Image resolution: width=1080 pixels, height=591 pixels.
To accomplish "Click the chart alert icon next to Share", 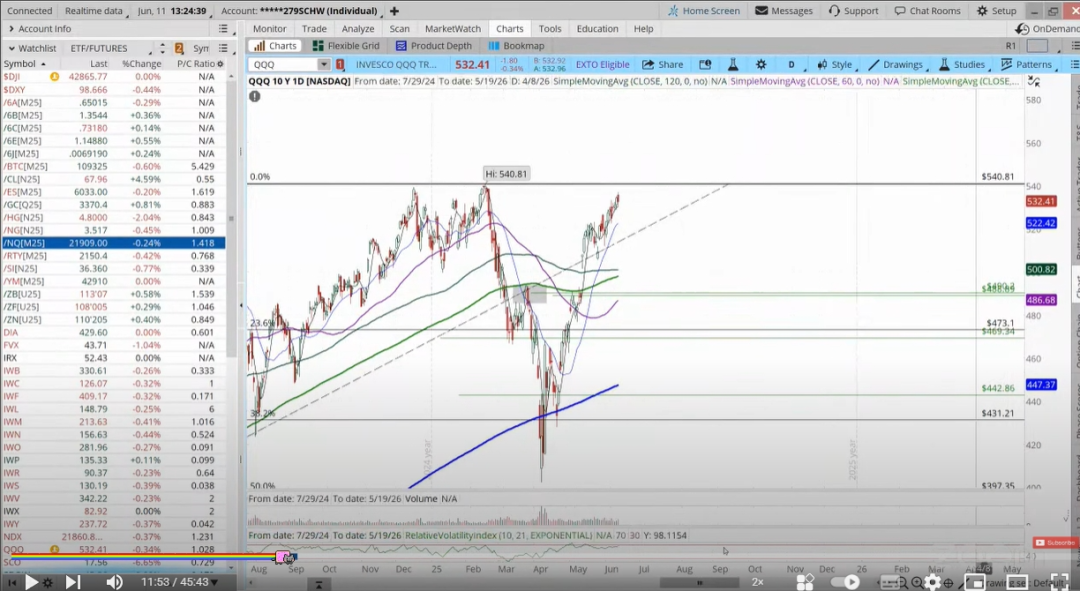I will click(705, 65).
